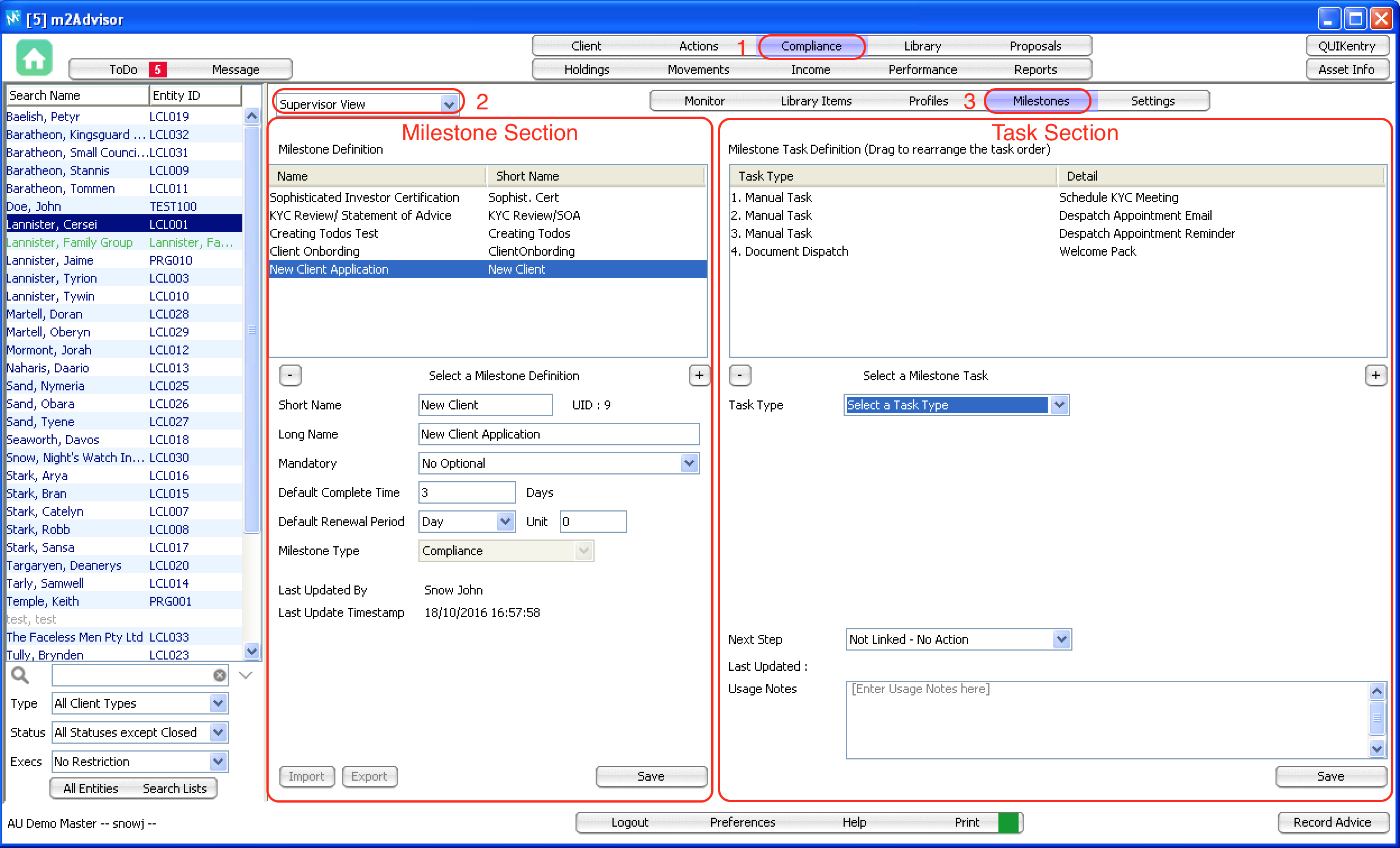Click Save in the Milestone Section

pos(651,776)
